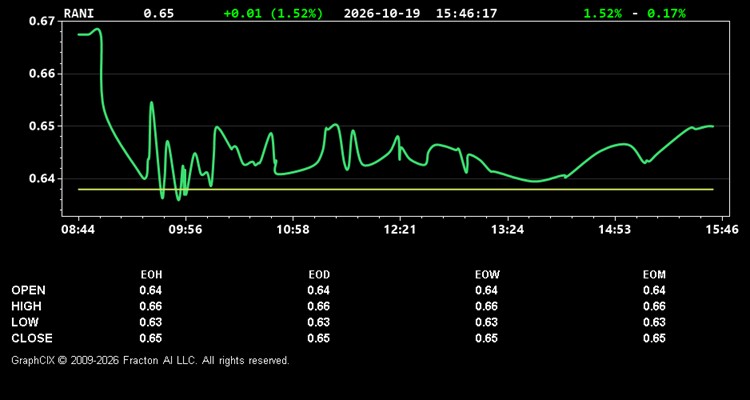Viewport: 750px width, 400px height.
Task: Click the EOM column header
Action: tap(654, 275)
